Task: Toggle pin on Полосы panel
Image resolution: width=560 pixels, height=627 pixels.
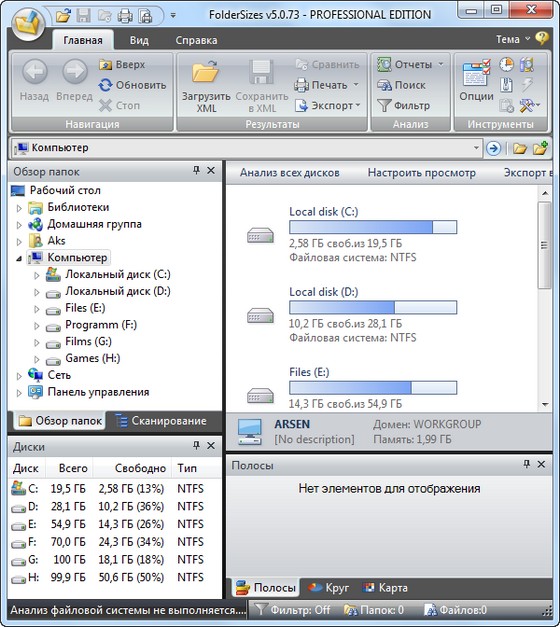Action: click(526, 464)
